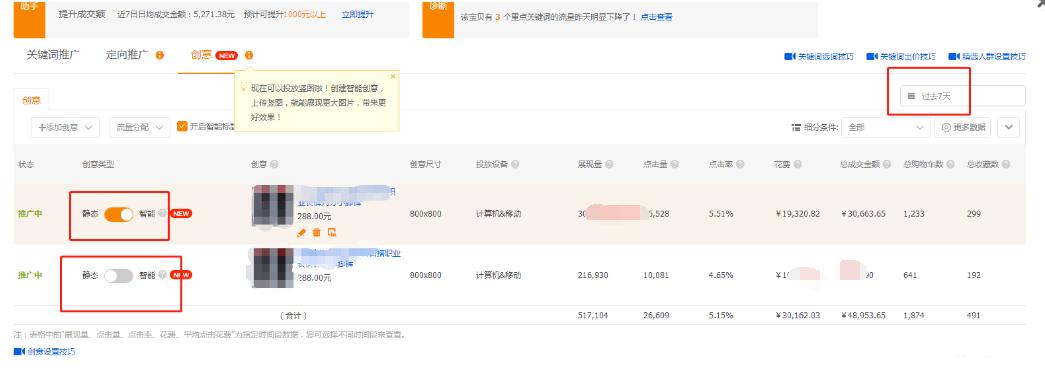Click help icon next to 总收藏数 header
1045x381 pixels.
pos(1006,164)
